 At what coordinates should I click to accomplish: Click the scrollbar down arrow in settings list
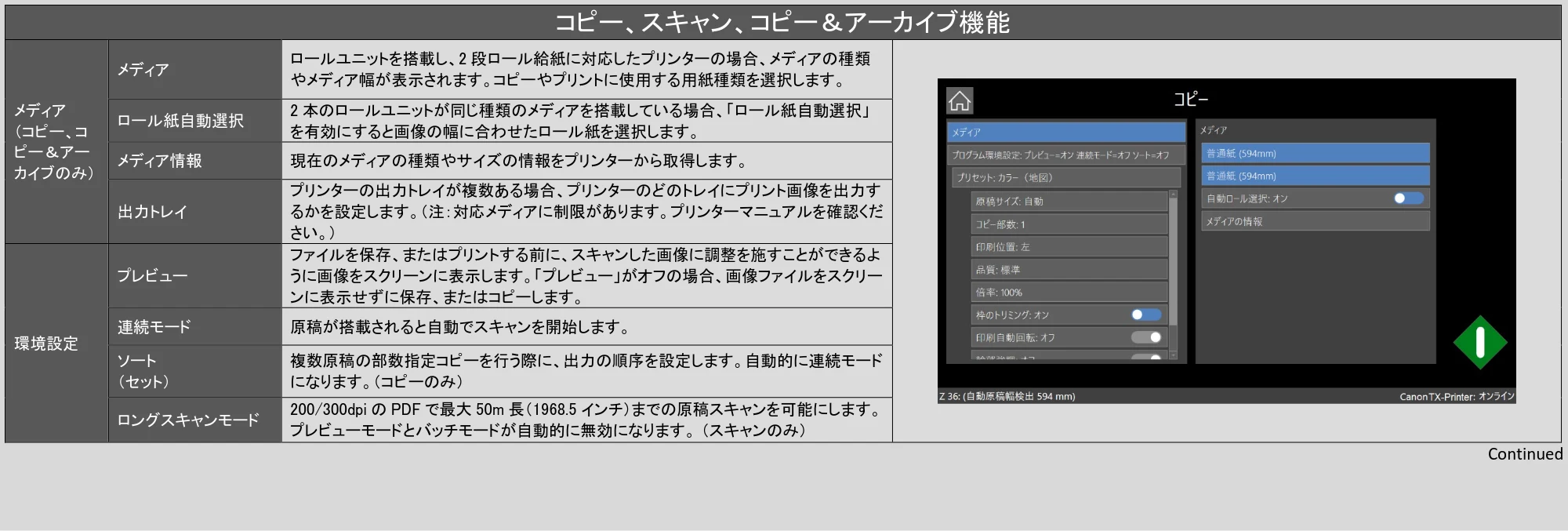[1173, 355]
